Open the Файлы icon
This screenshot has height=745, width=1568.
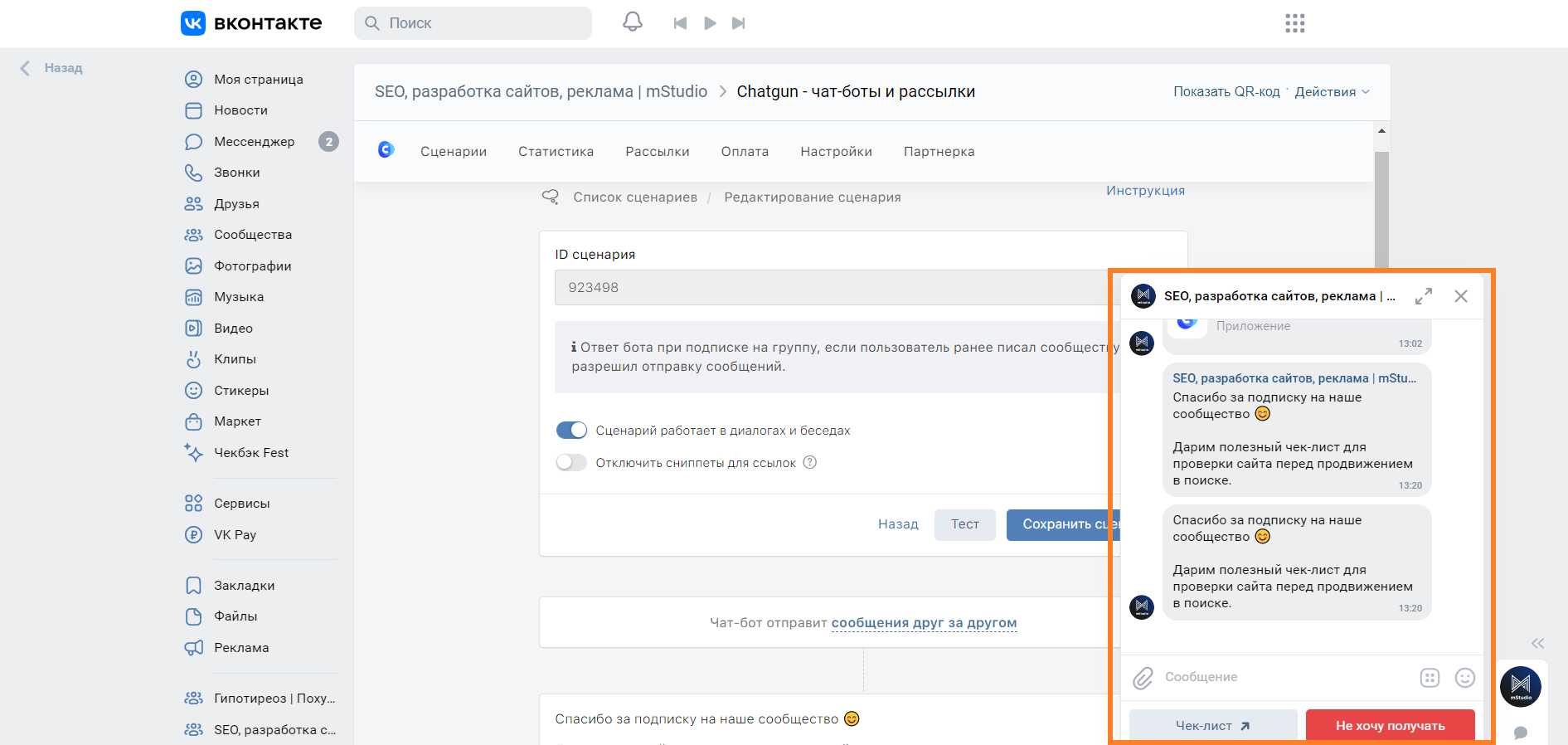coord(193,616)
